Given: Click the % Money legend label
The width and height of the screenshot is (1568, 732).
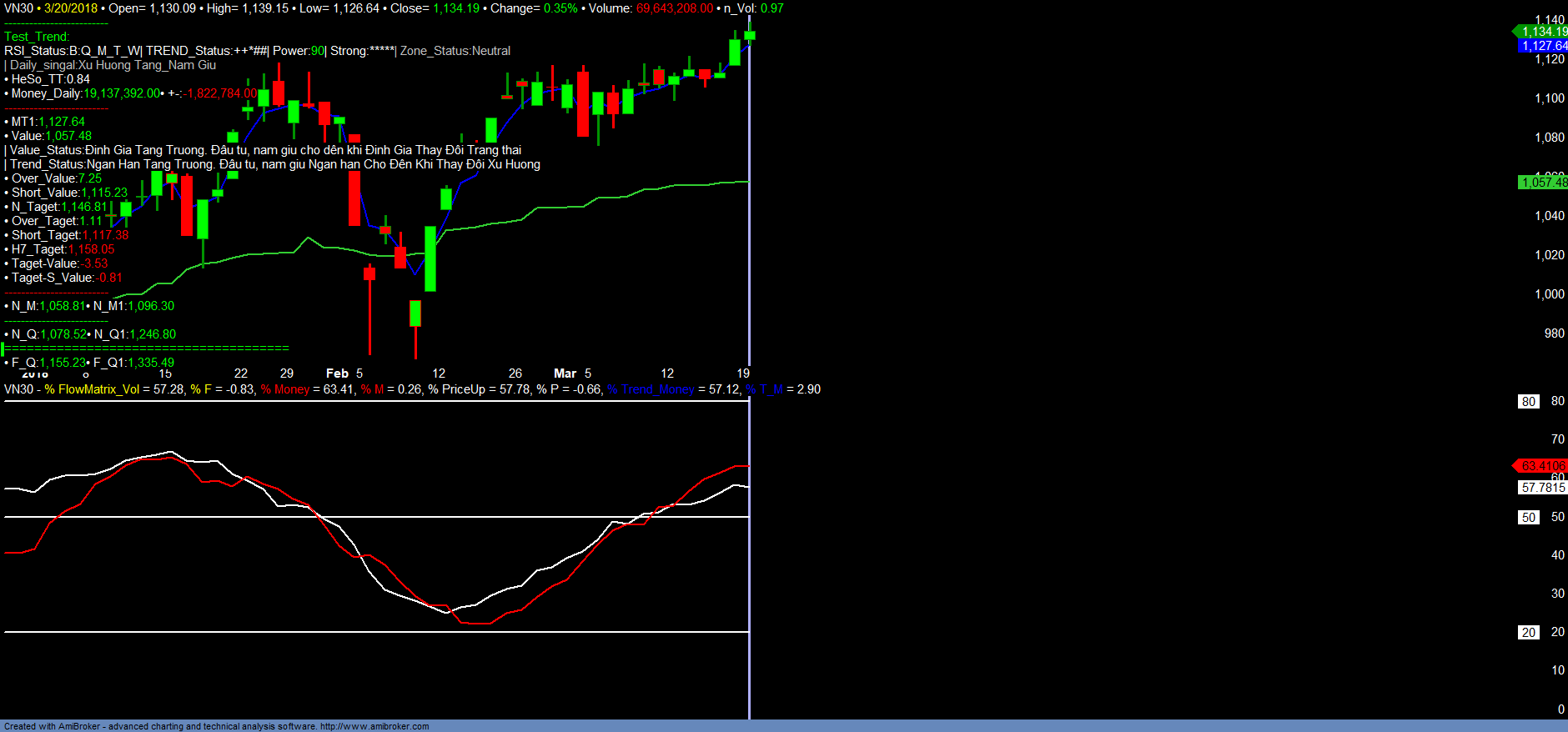Looking at the screenshot, I should point(285,389).
